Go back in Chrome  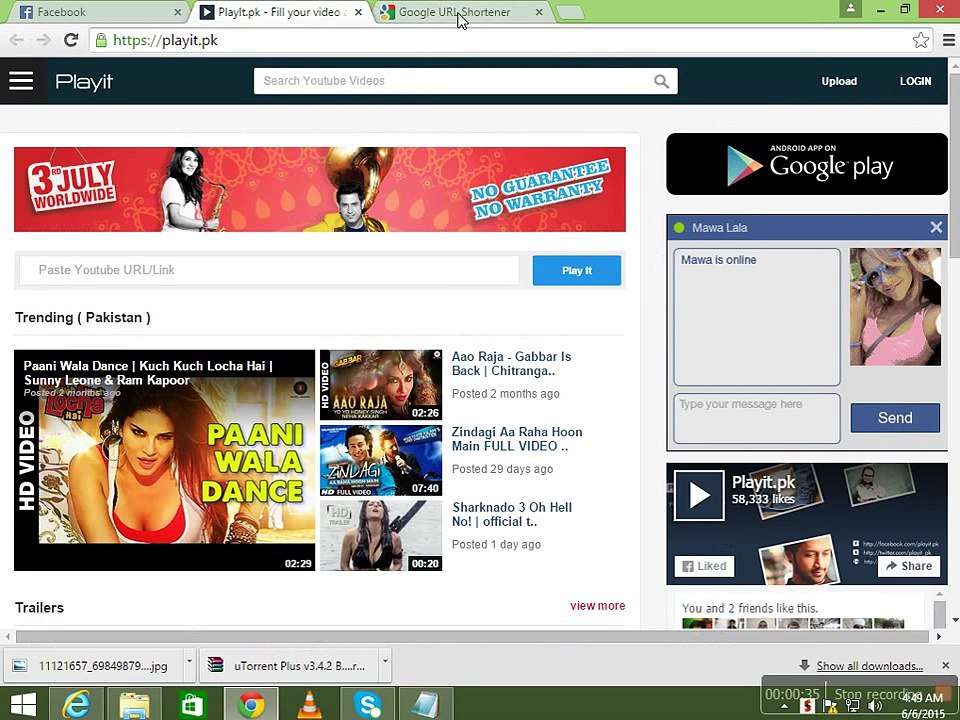click(x=17, y=40)
